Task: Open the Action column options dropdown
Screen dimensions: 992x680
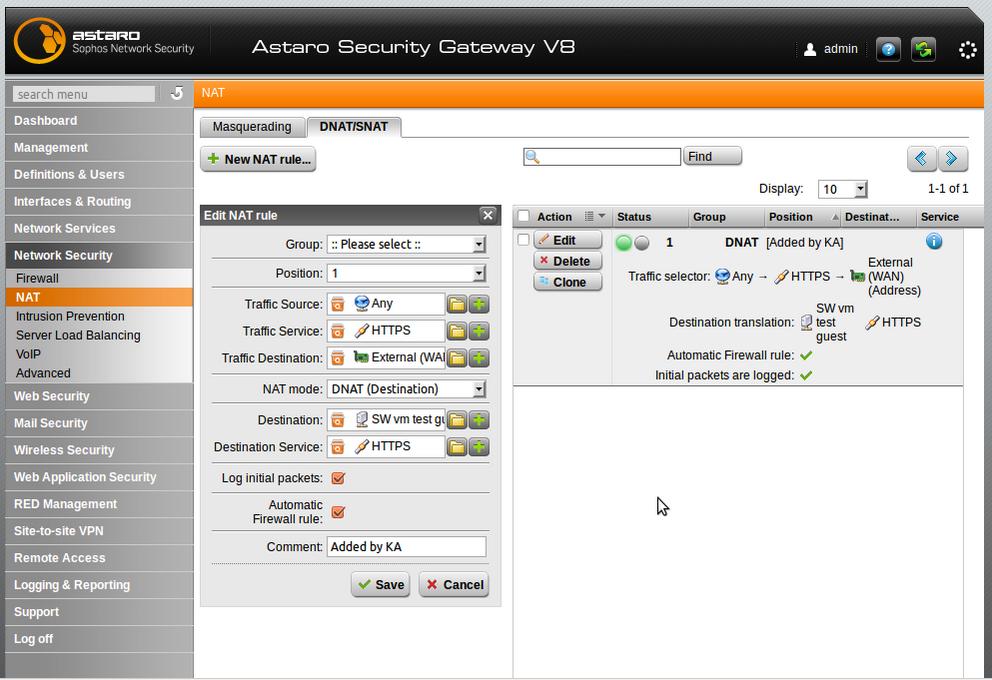Action: 595,216
